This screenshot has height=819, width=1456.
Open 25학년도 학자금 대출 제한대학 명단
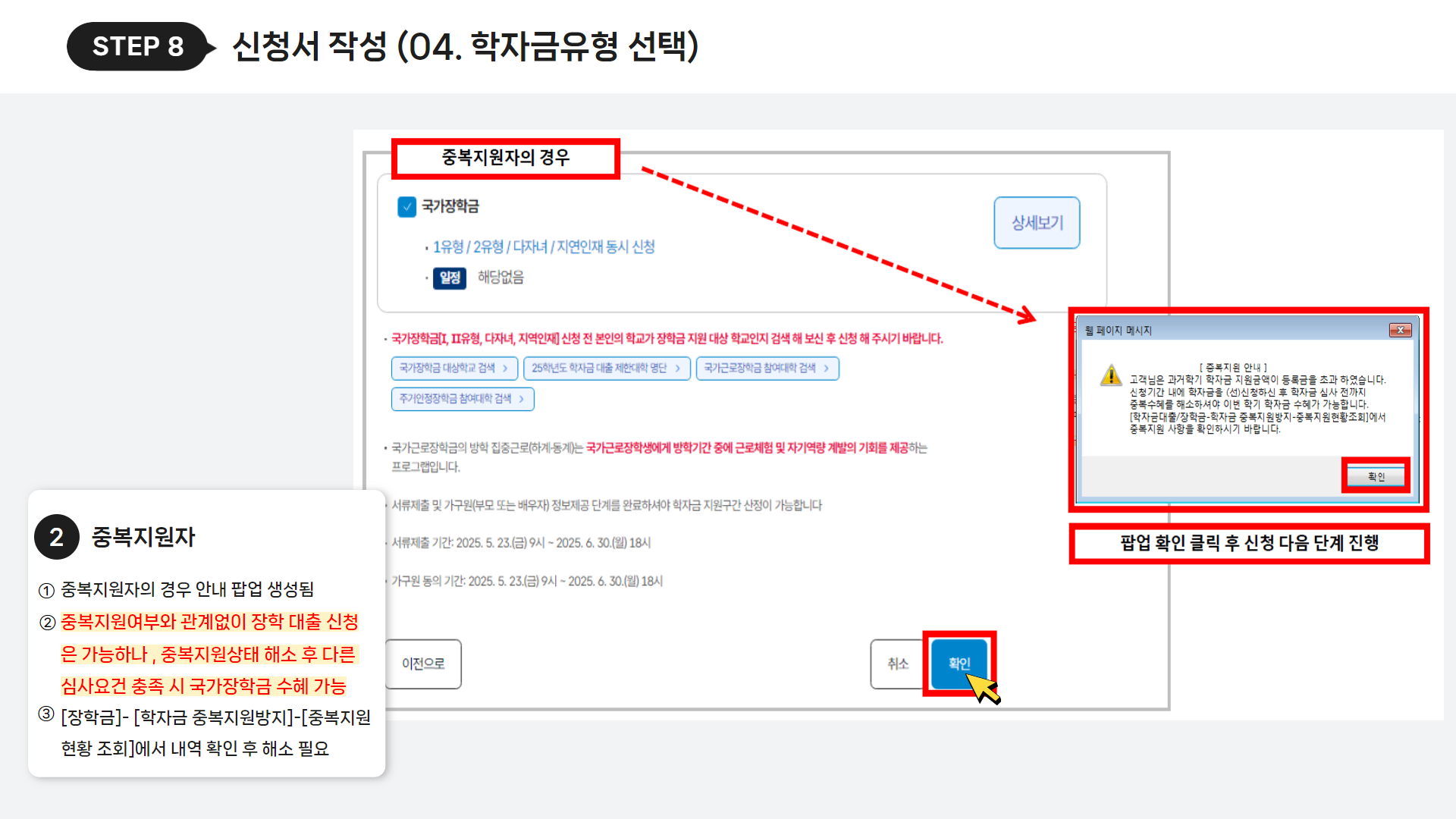[607, 368]
